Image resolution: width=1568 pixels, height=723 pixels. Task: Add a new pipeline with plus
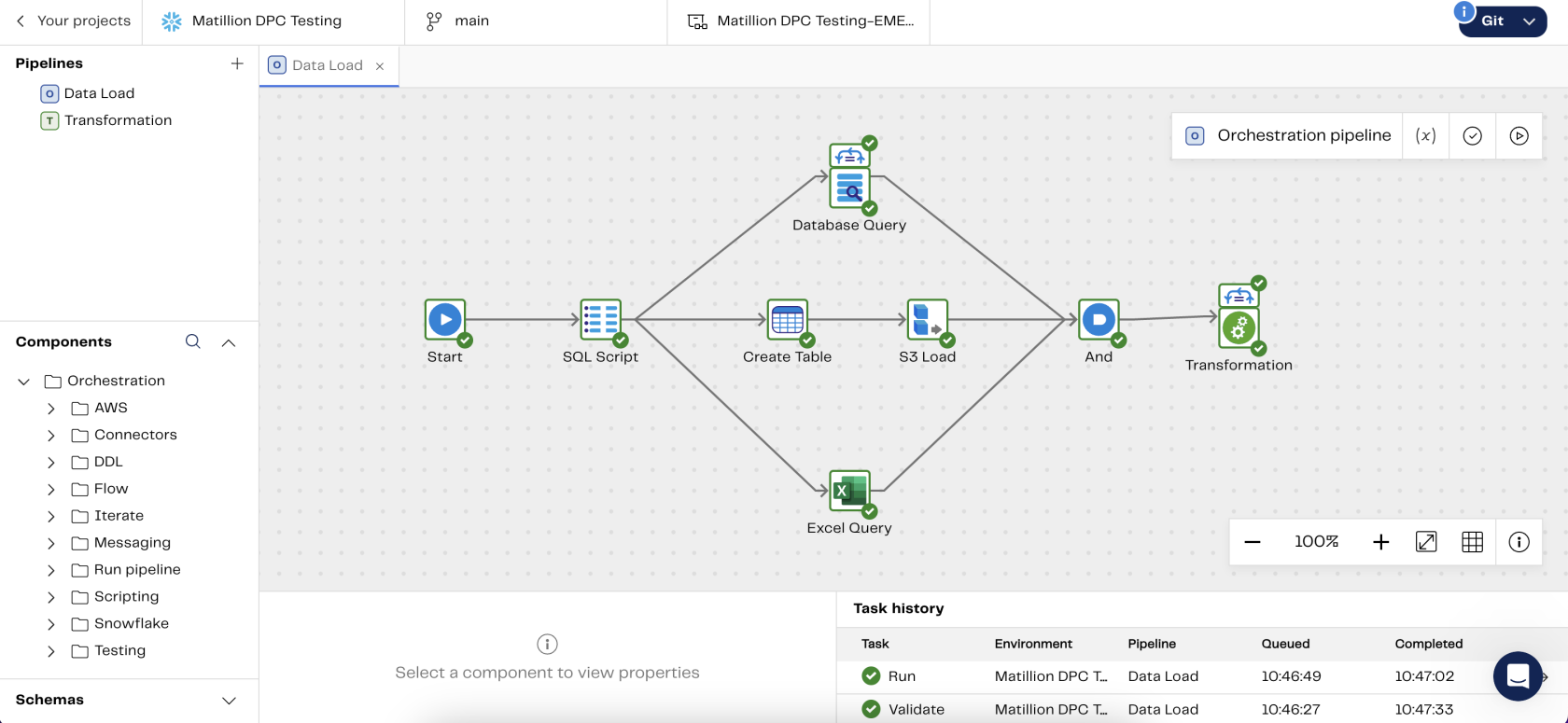tap(237, 63)
